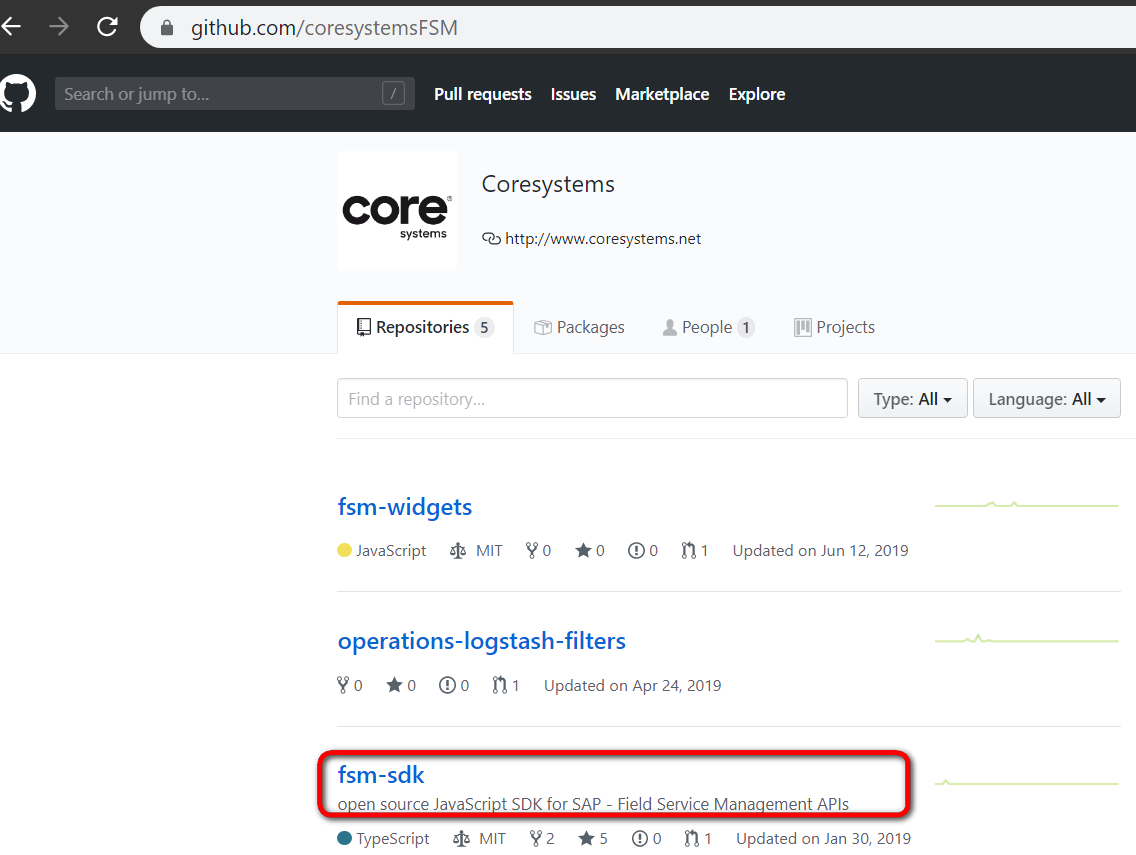Visit http://www.coresystems.net website link
1136x855 pixels.
tap(603, 238)
